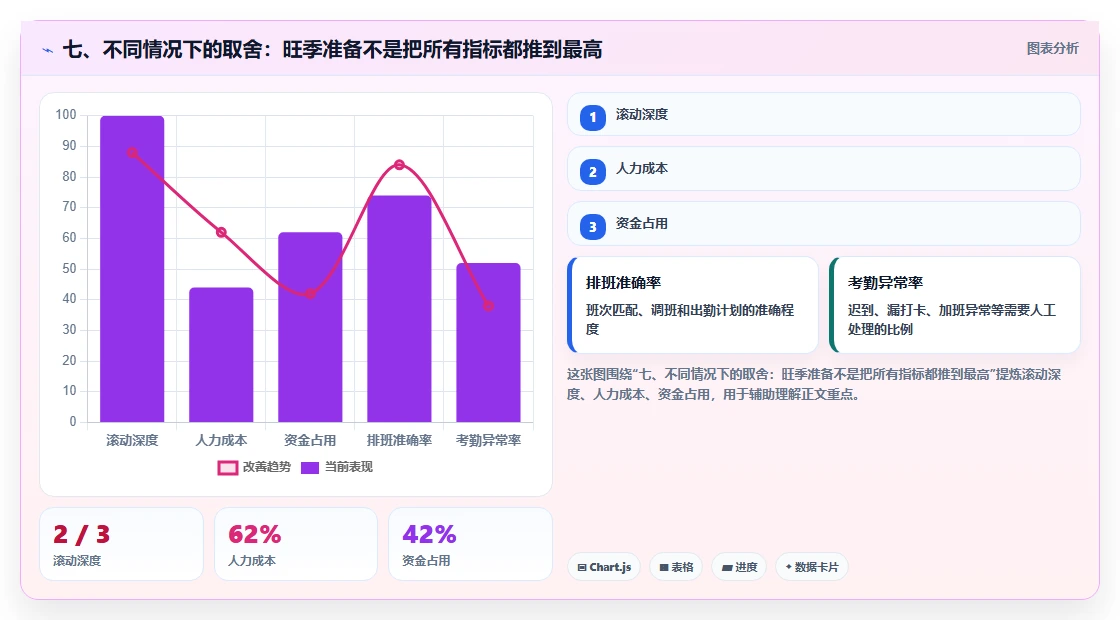Click the x-axis label 排班准确率
The image size is (1120, 620).
point(399,441)
